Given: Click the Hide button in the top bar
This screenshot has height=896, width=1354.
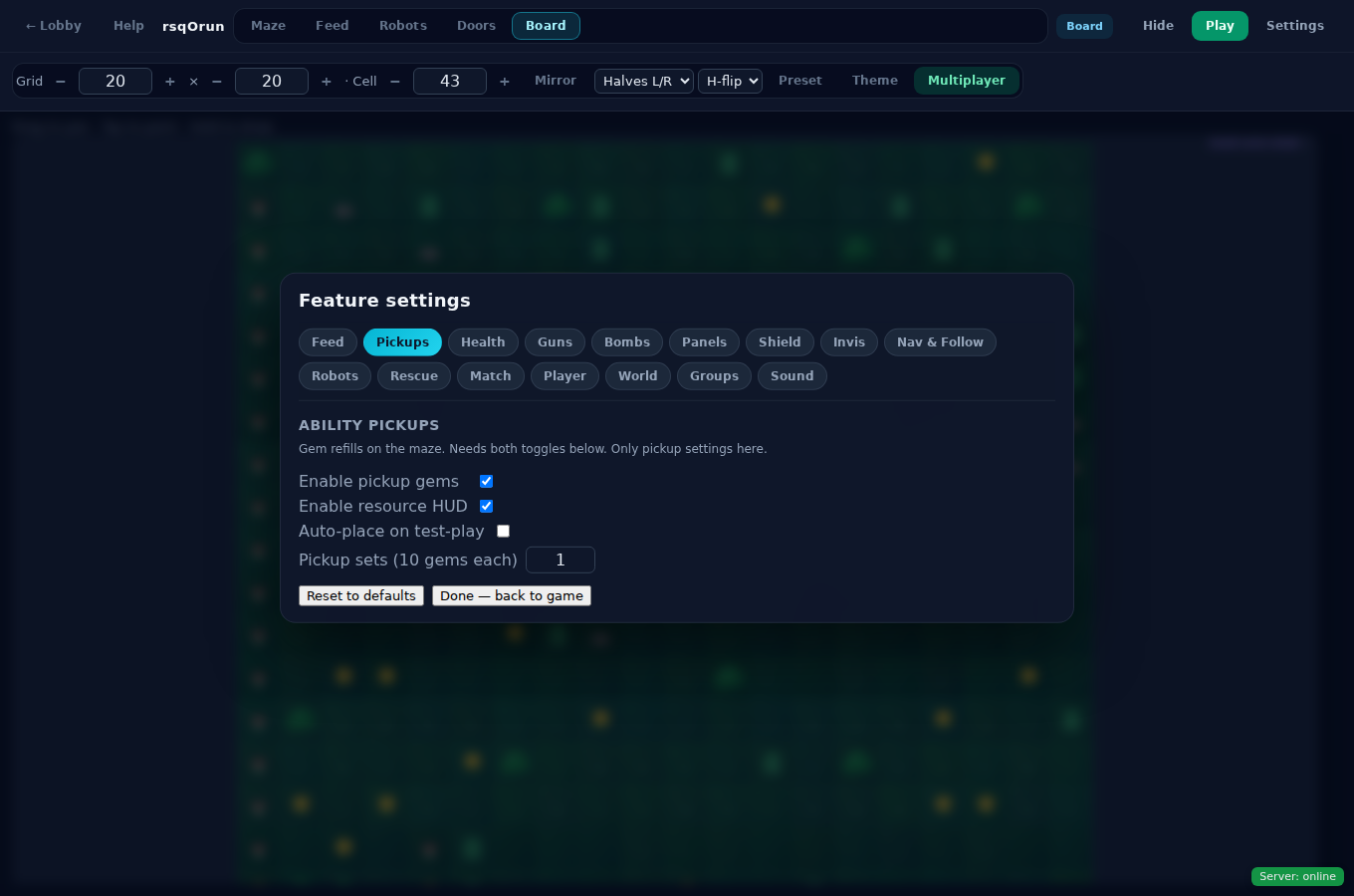Looking at the screenshot, I should point(1158,26).
